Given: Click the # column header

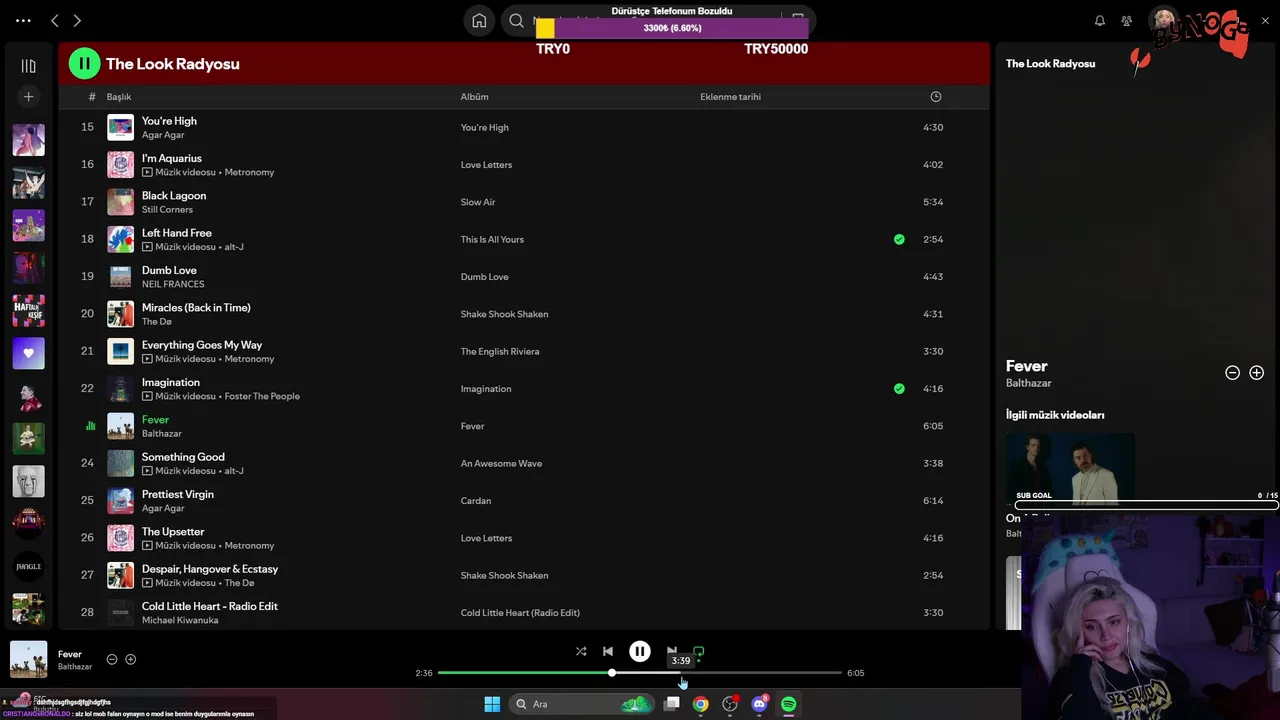Looking at the screenshot, I should pyautogui.click(x=92, y=97).
